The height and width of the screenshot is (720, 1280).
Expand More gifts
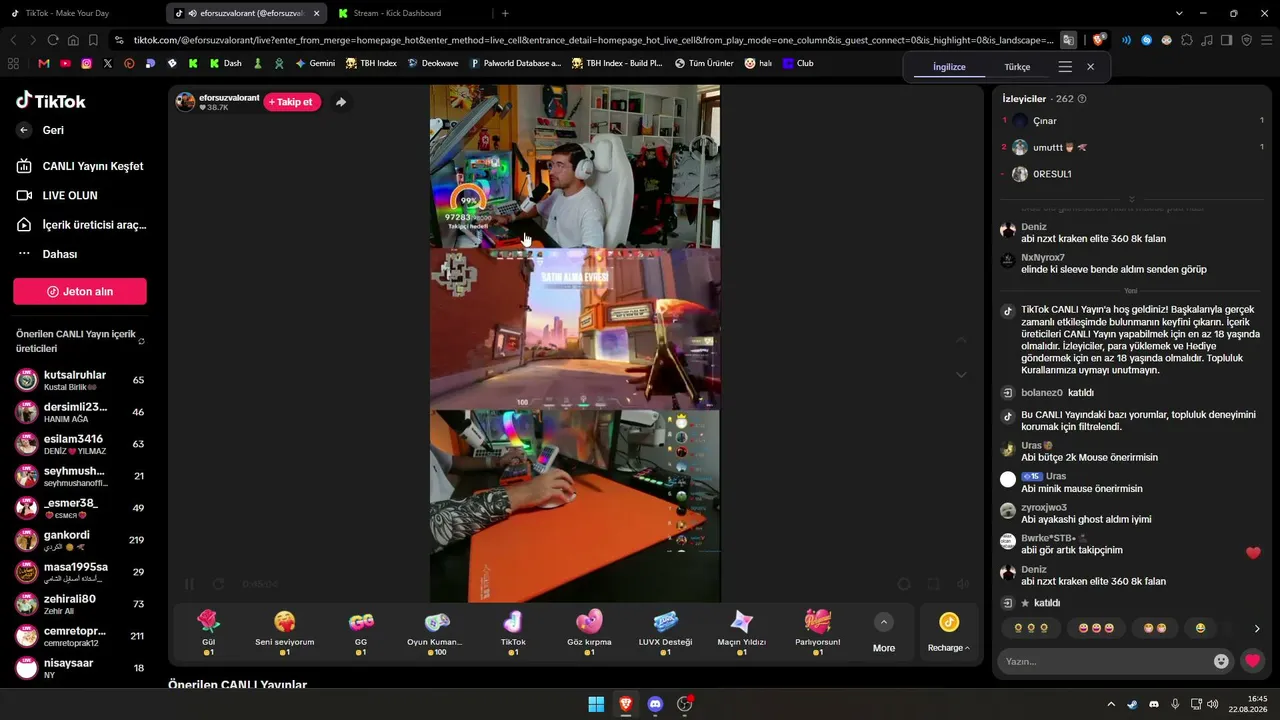pos(884,633)
